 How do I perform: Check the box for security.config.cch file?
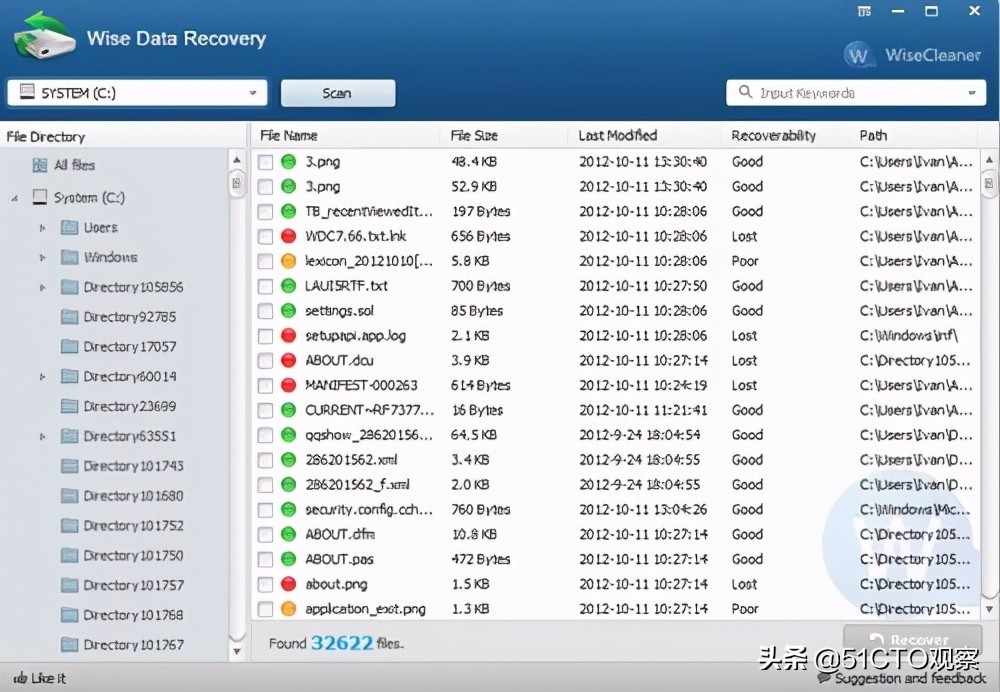[x=265, y=510]
